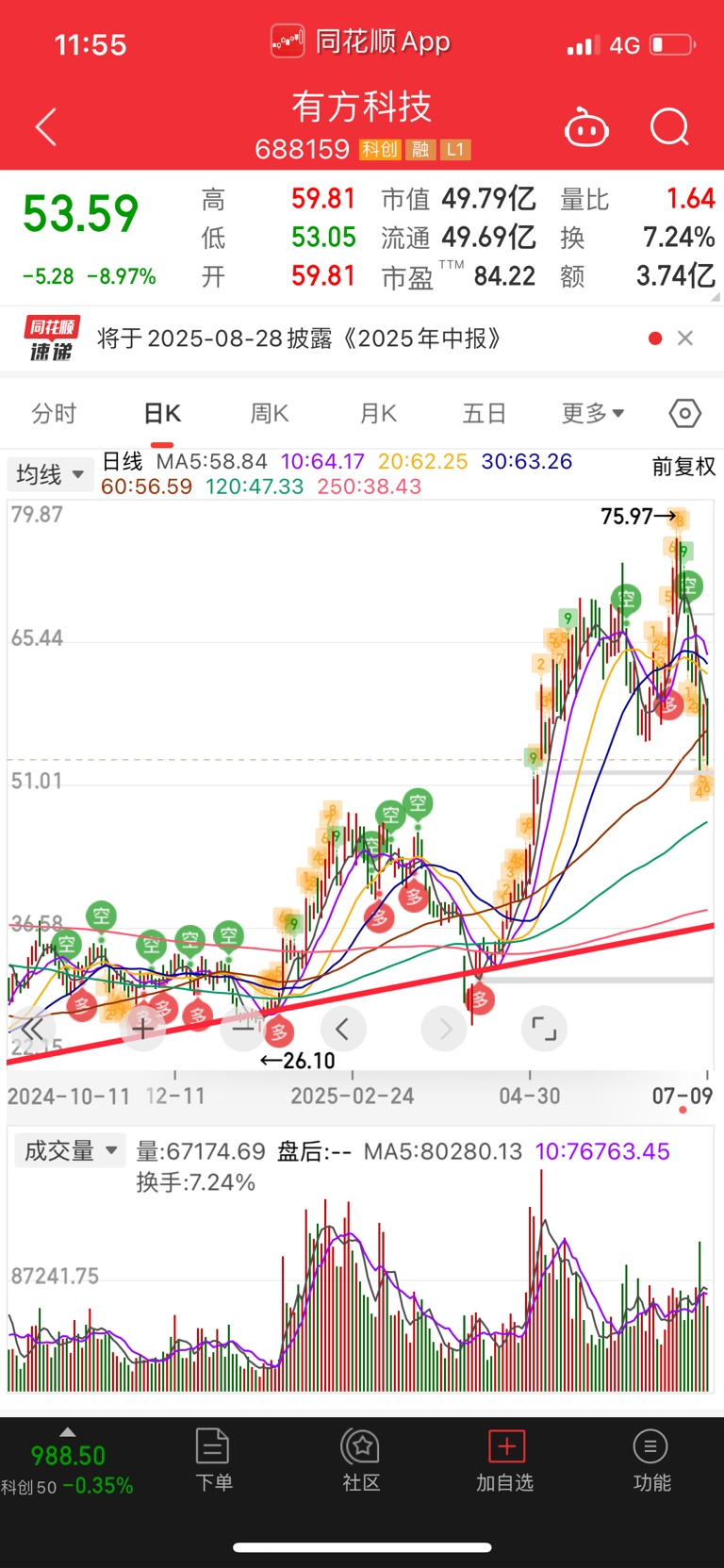Expand 科创50 index bar

pos(67,1461)
